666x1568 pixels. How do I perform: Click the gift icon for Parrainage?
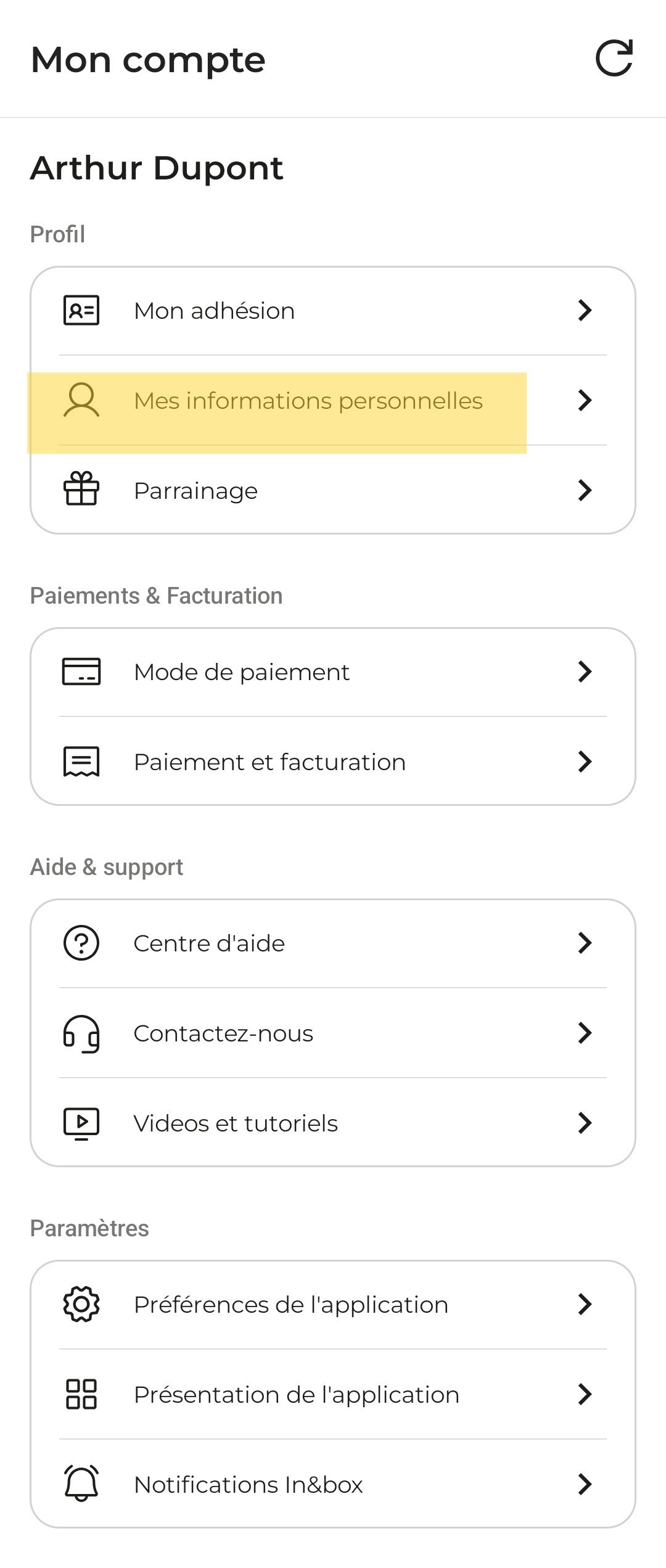coord(81,489)
